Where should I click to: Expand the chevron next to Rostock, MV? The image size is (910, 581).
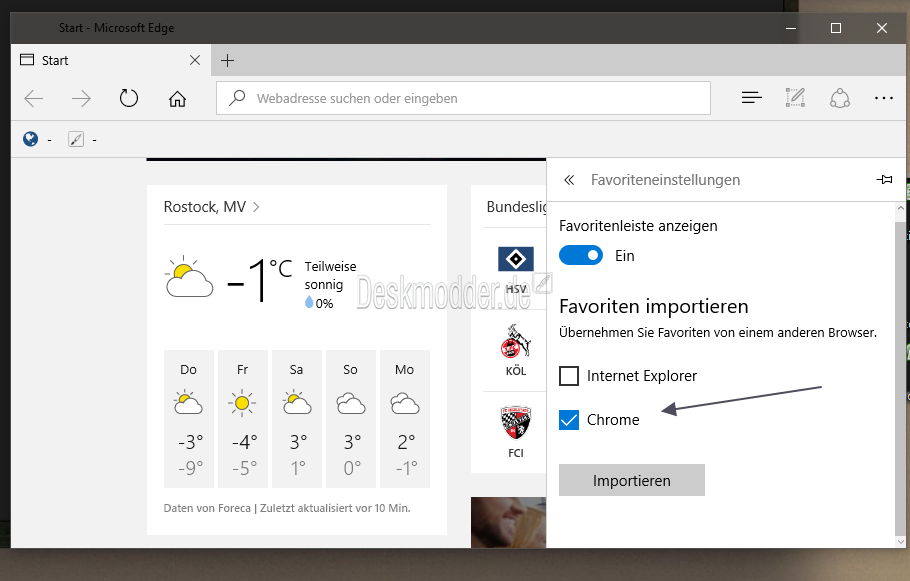[256, 207]
